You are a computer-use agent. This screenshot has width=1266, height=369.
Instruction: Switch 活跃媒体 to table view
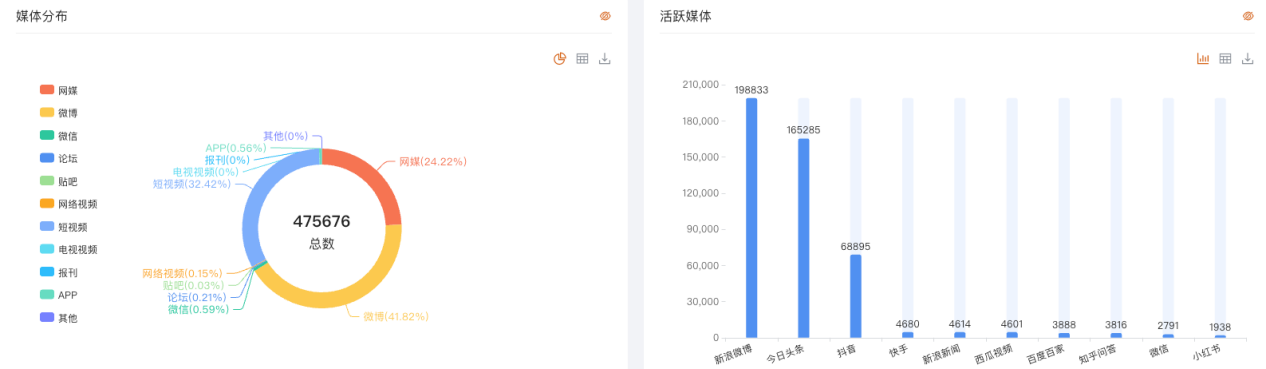1225,59
